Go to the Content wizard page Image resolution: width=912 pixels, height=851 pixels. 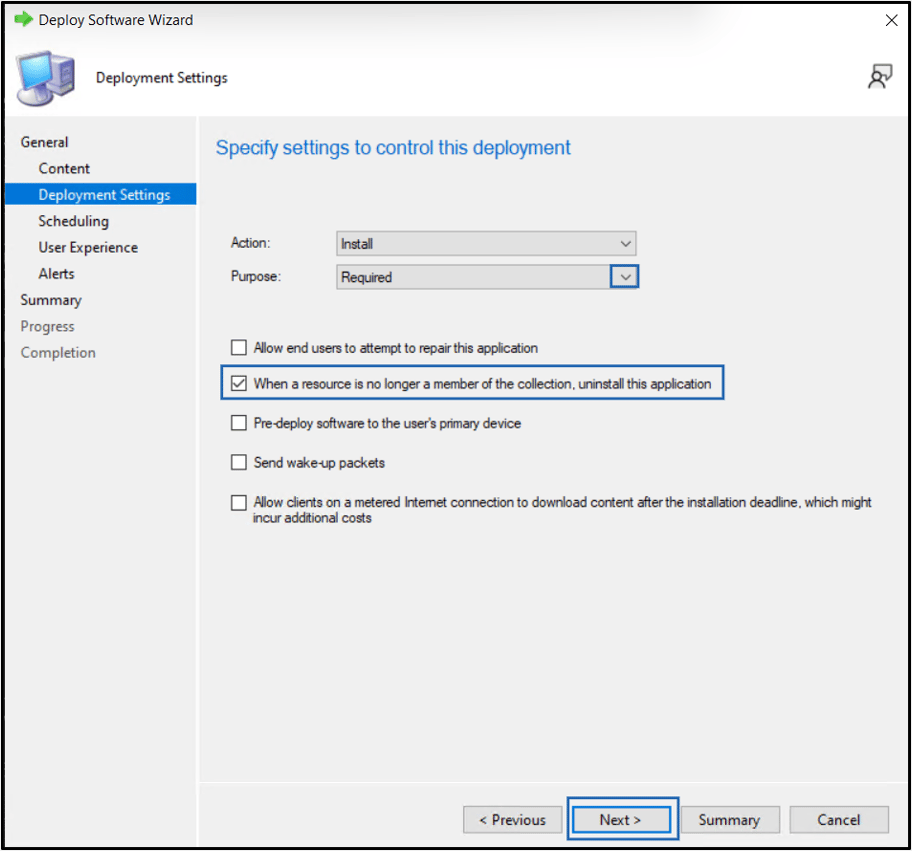[64, 169]
